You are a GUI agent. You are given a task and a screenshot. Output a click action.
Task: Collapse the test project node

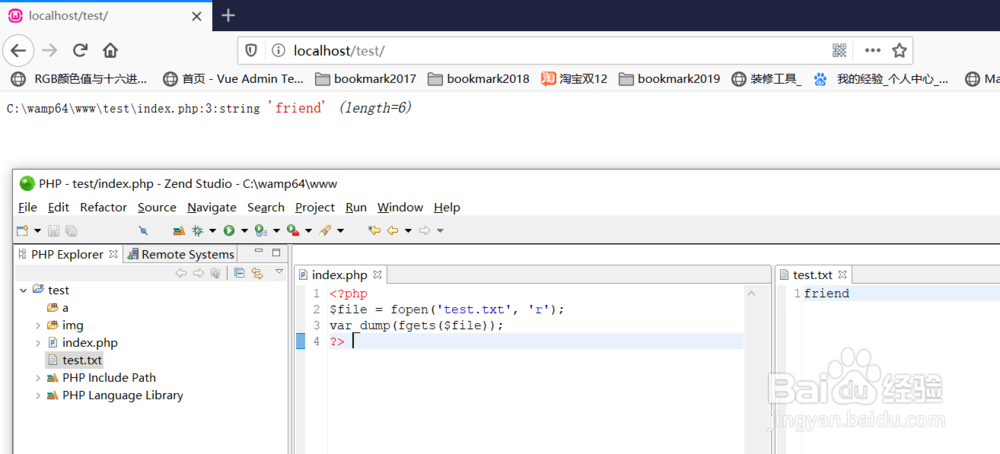(24, 290)
